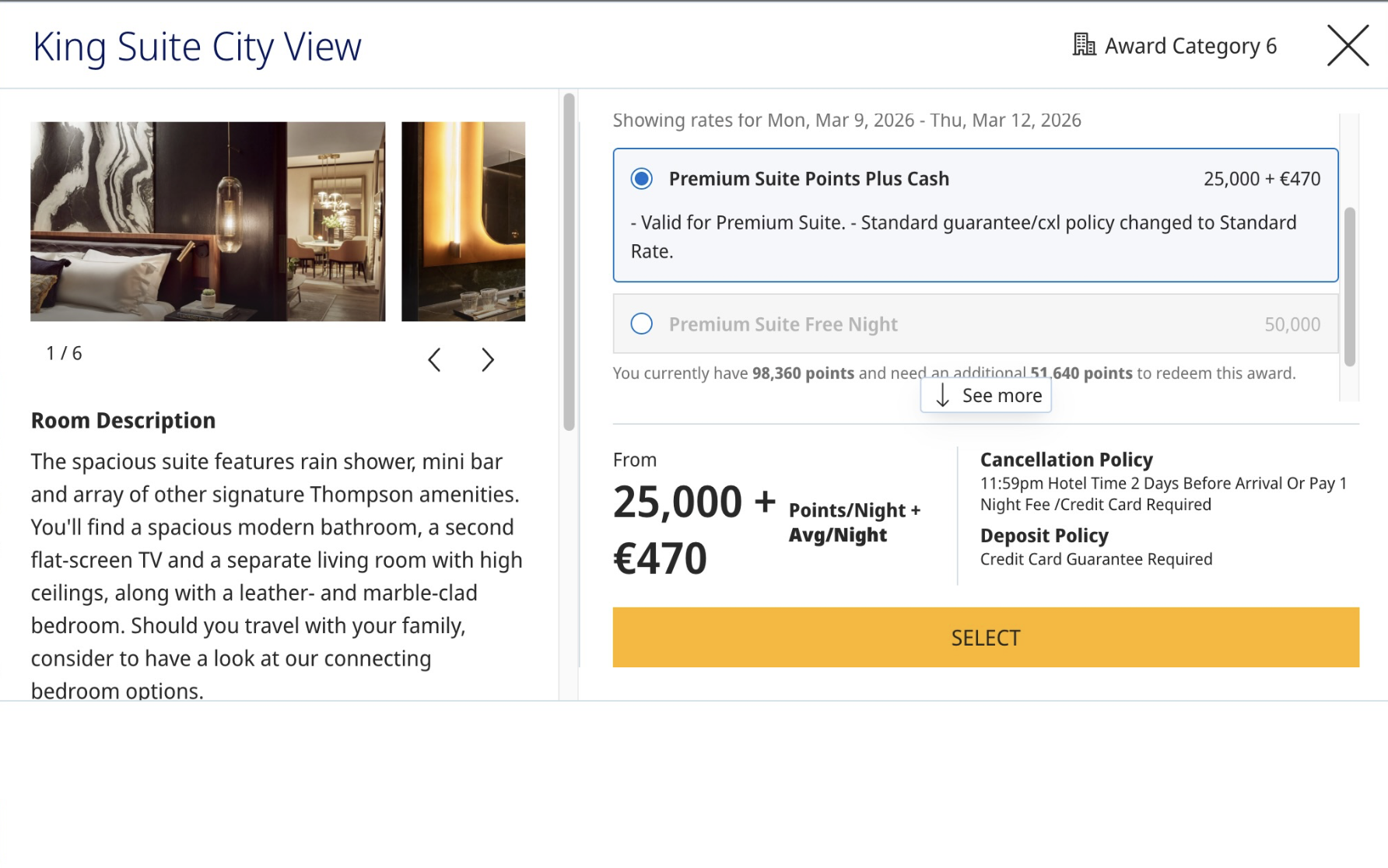Click the Award Category building icon

[1083, 45]
